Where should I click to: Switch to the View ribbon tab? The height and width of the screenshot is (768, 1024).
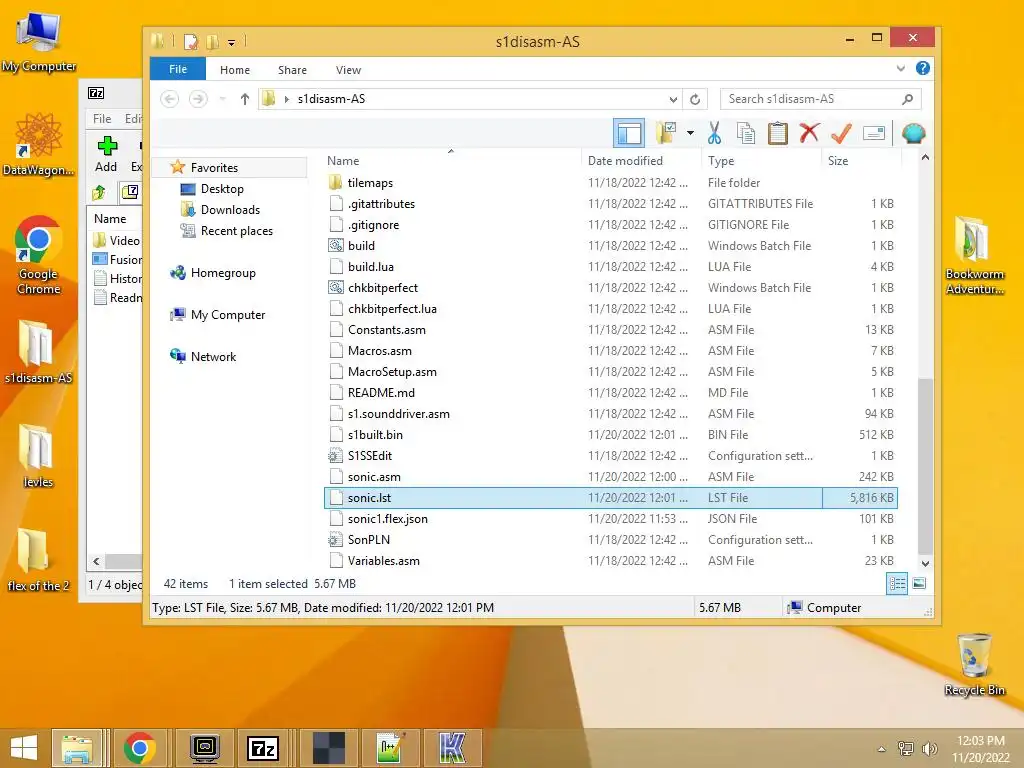point(348,70)
